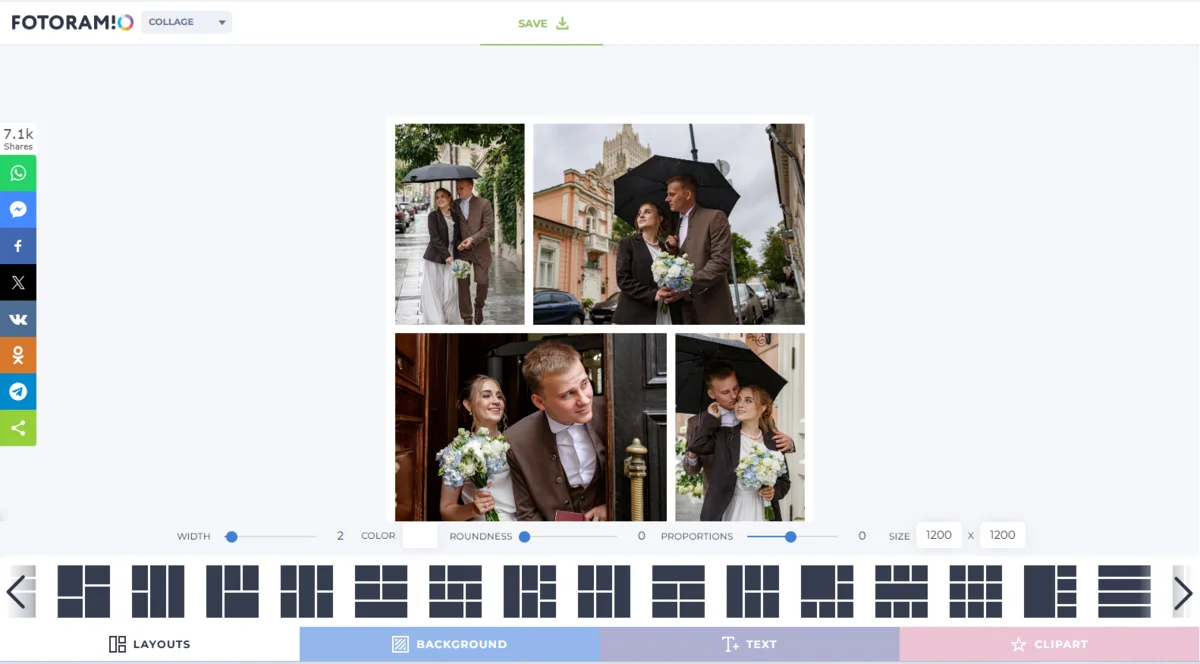Adjust the ROUNDNESS slider handle

[x=524, y=537]
